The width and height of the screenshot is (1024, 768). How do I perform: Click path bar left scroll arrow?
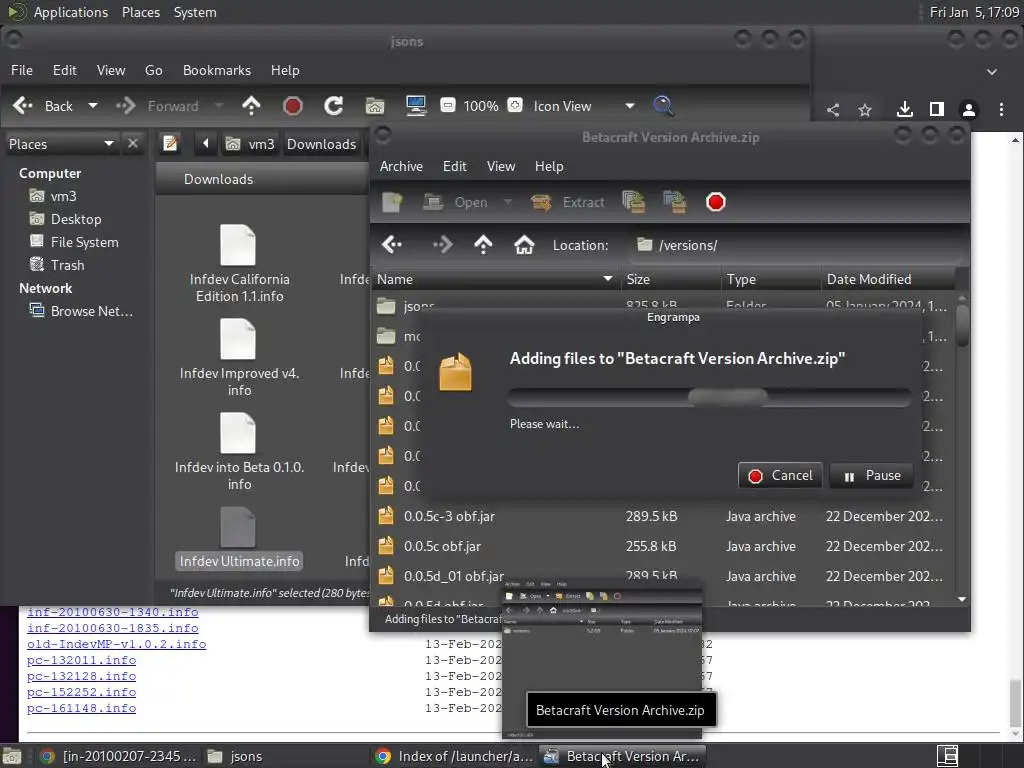coord(206,144)
